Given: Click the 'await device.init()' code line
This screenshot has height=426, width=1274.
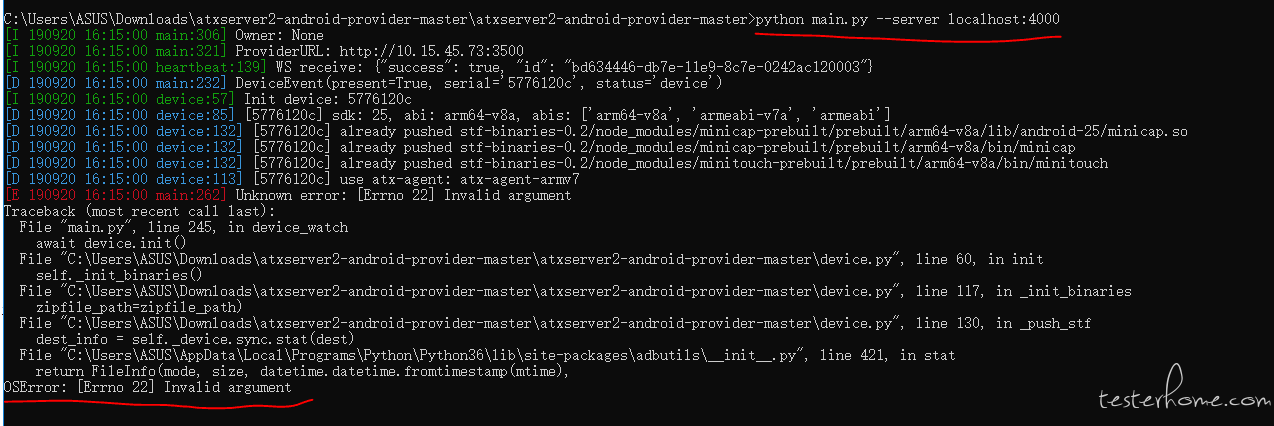Looking at the screenshot, I should coord(111,243).
